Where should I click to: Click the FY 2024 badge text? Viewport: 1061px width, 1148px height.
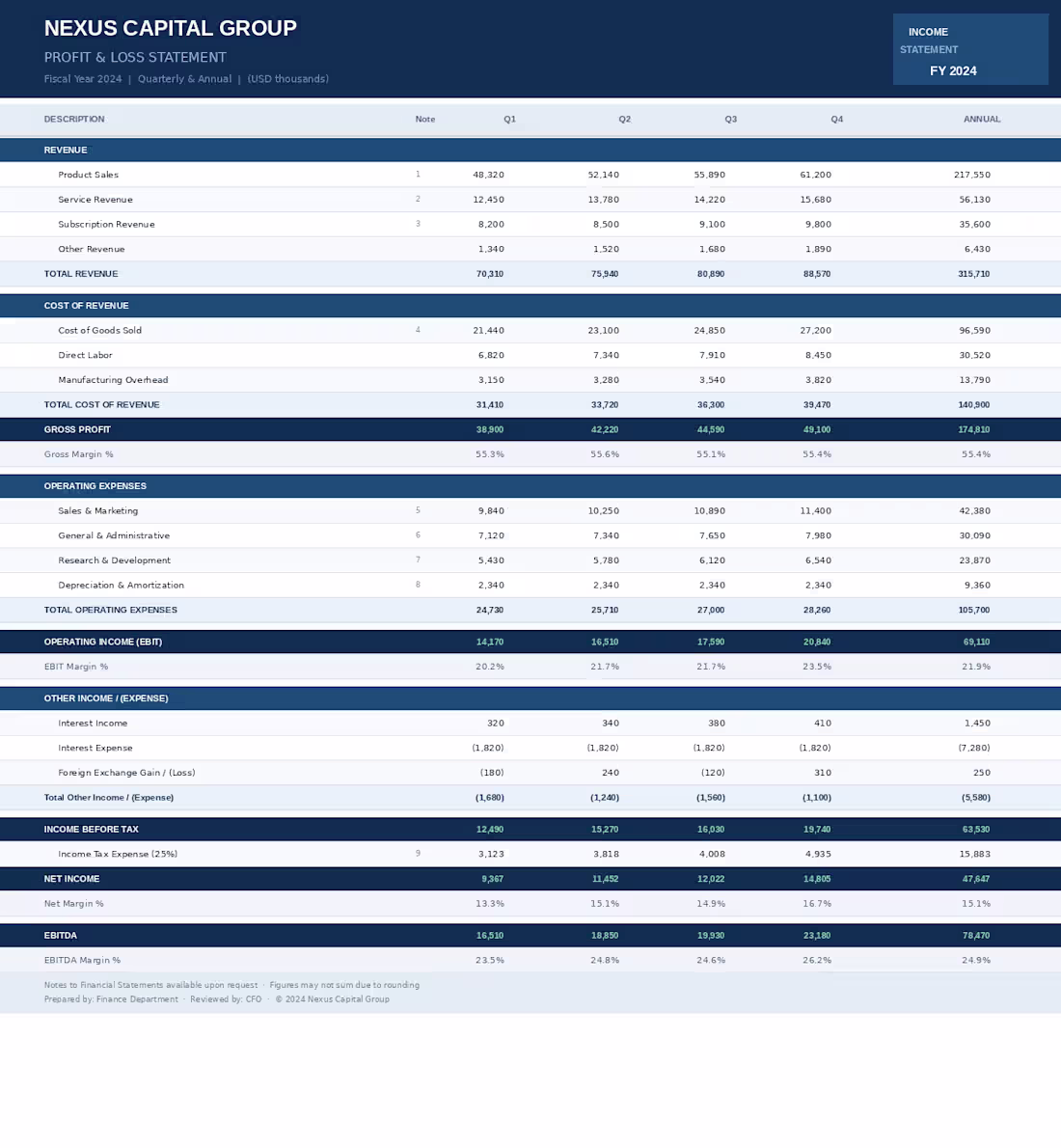(x=953, y=71)
